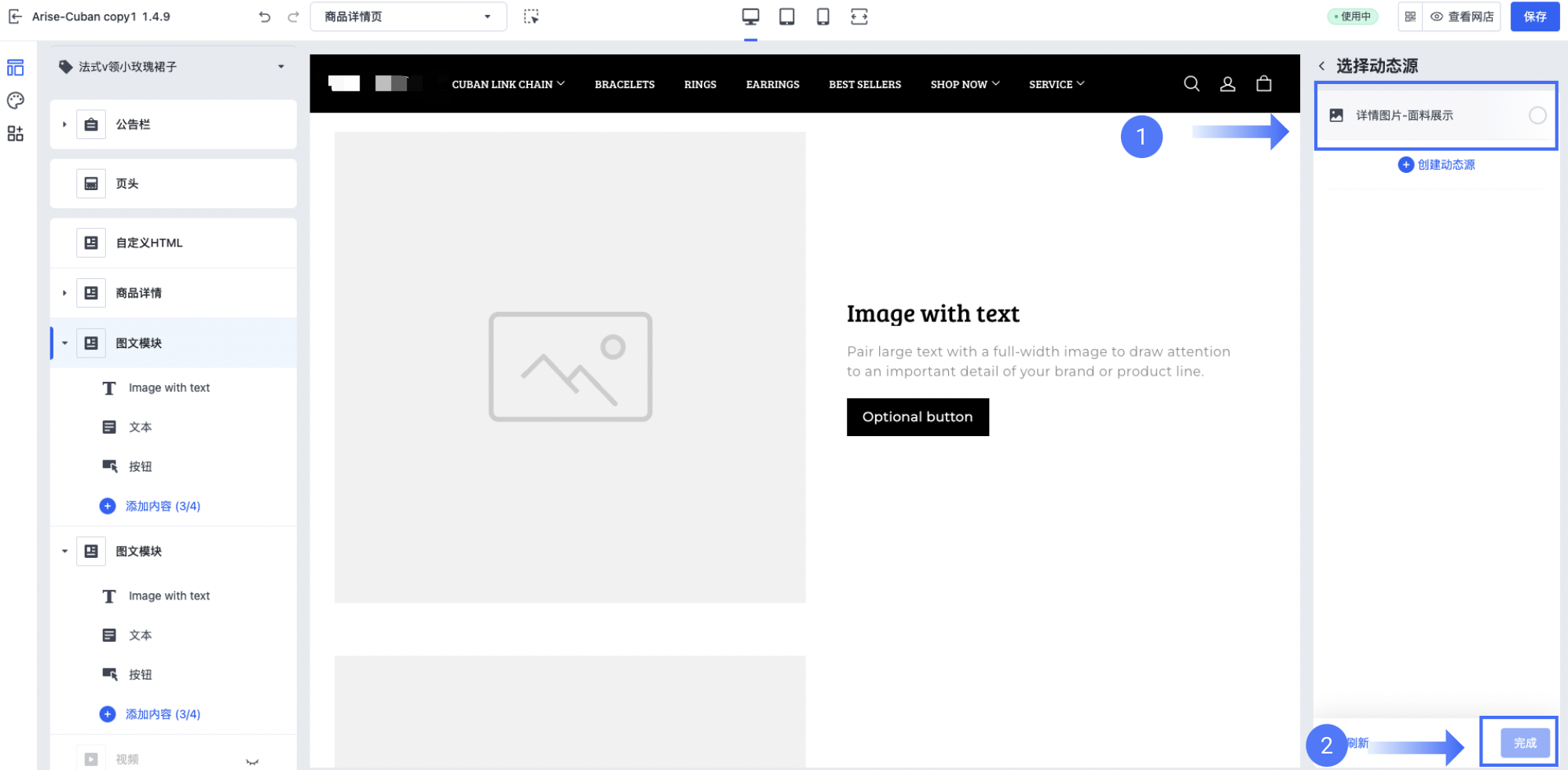Viewport: 1568px width, 770px height.
Task: Select the 详情图片-面料展示 radio button
Action: [1537, 115]
